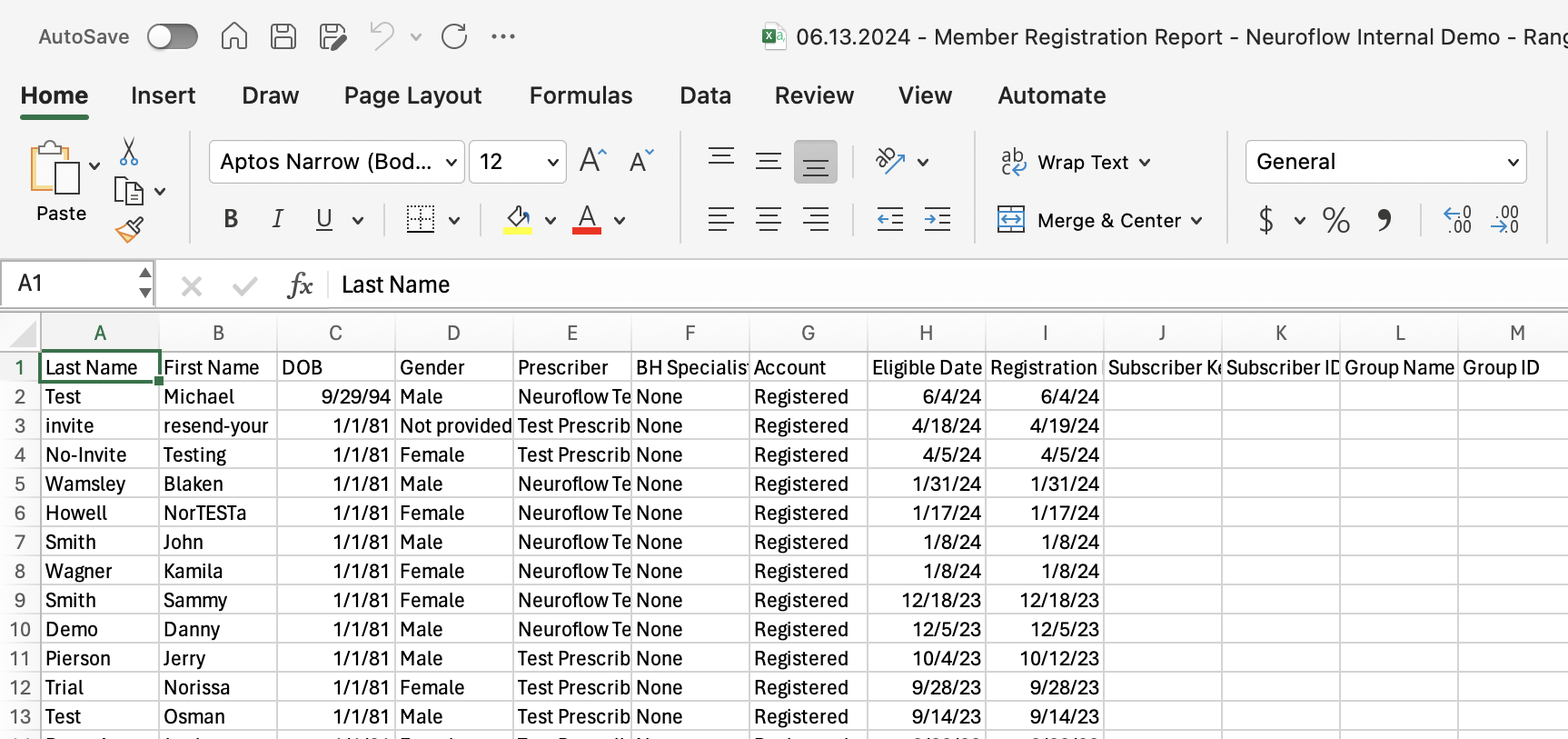Switch to the Home ribbon tab
1568x739 pixels.
point(55,95)
